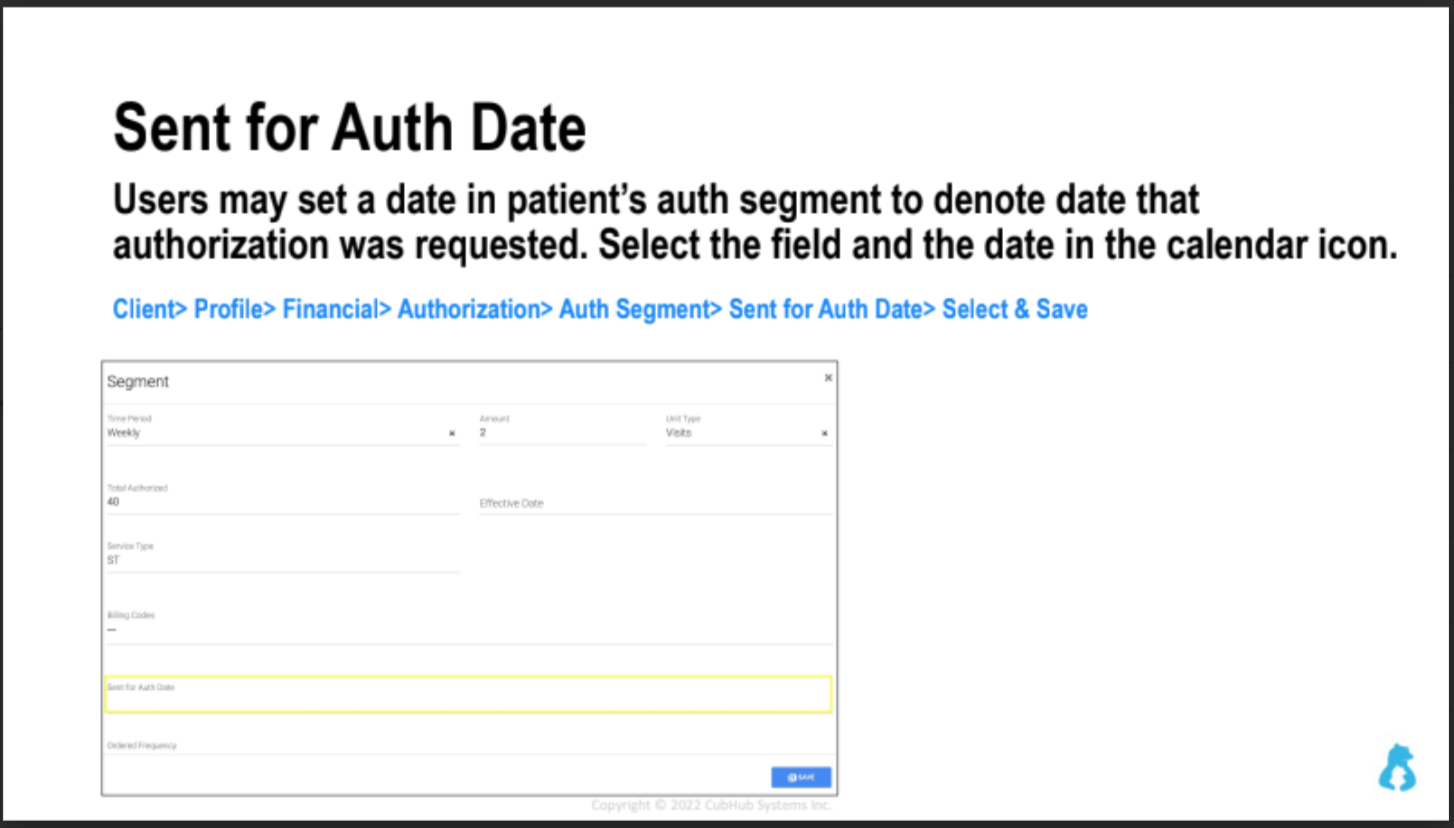Image resolution: width=1454 pixels, height=828 pixels.
Task: Select the Total Authorized field with 40
Action: [x=283, y=497]
